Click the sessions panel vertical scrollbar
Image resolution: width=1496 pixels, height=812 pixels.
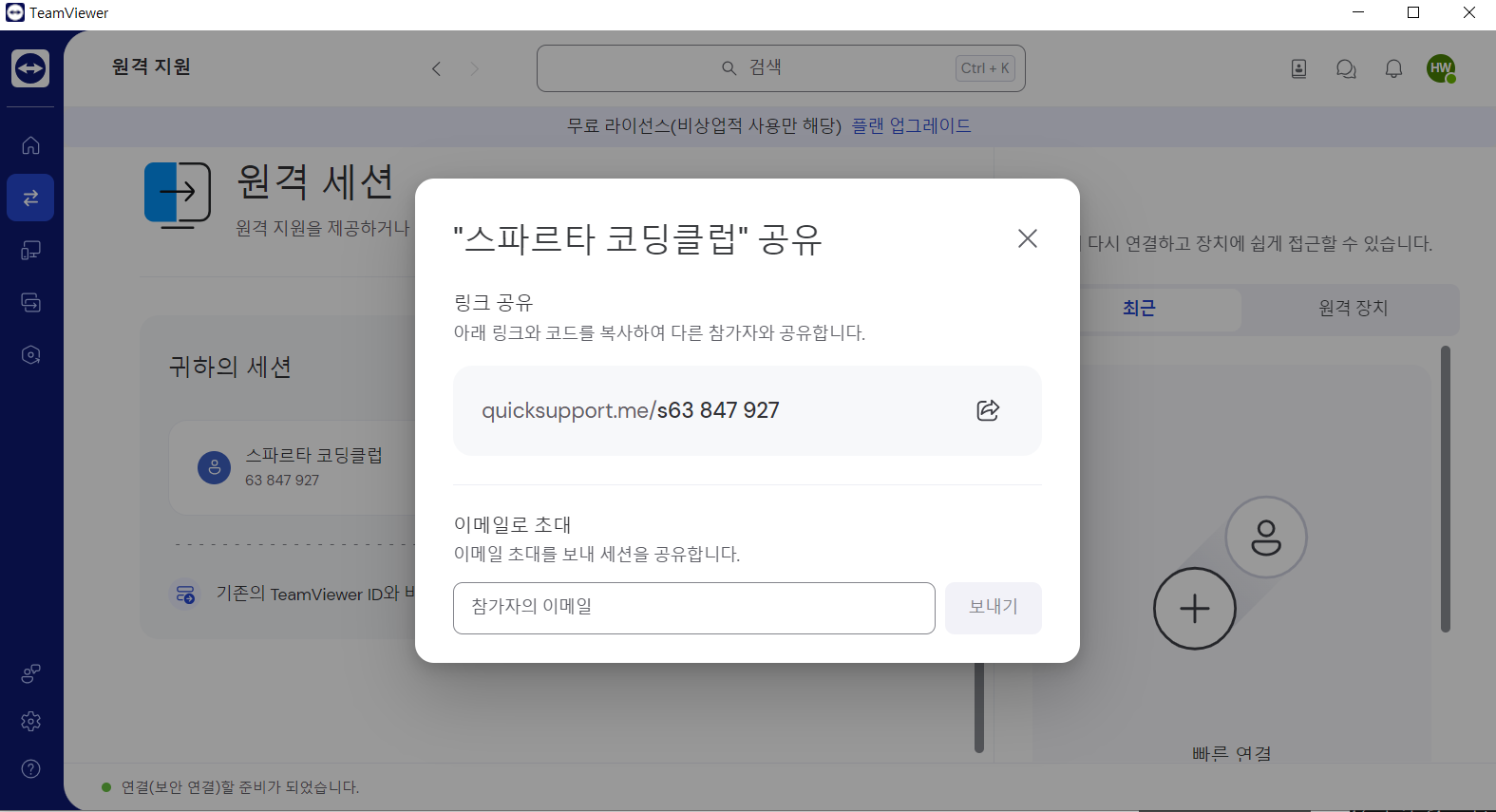(x=979, y=708)
